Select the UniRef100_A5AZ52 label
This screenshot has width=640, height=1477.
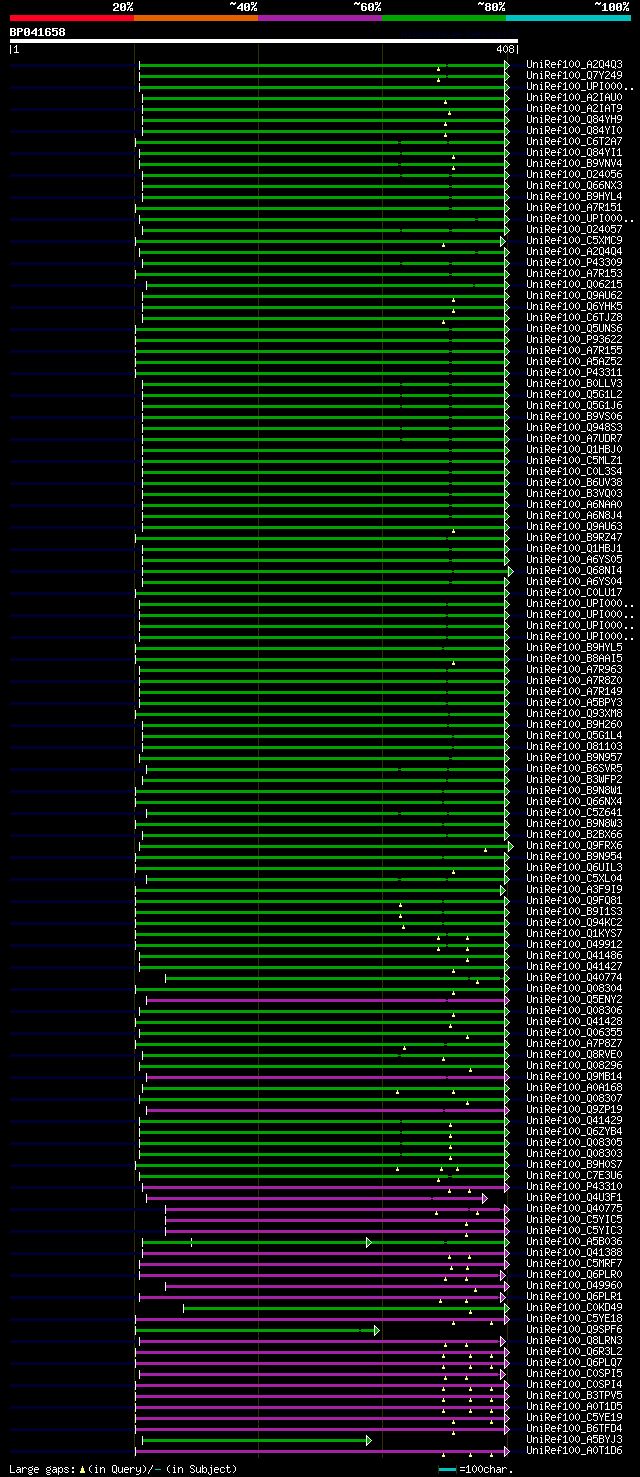[x=574, y=361]
